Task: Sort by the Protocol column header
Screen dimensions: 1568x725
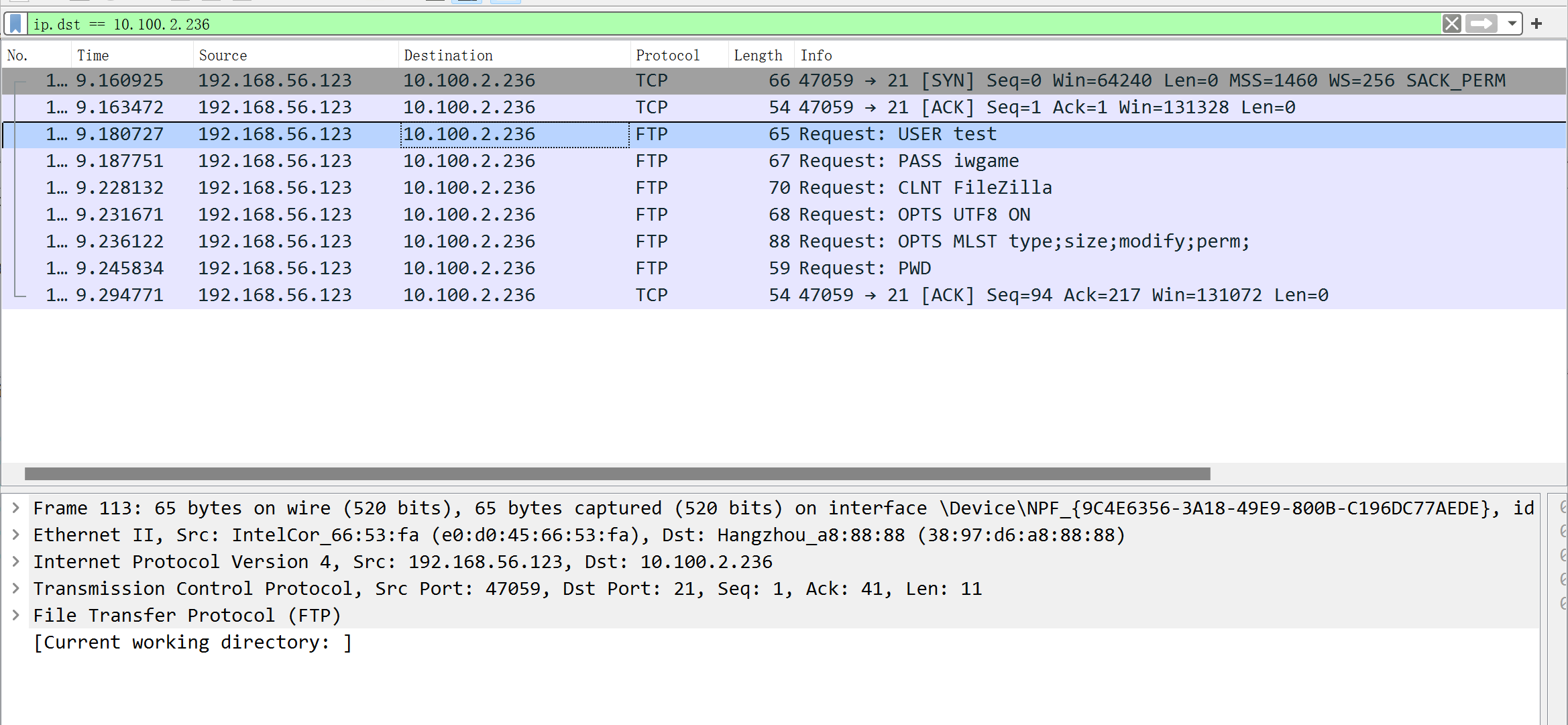Action: click(x=667, y=56)
